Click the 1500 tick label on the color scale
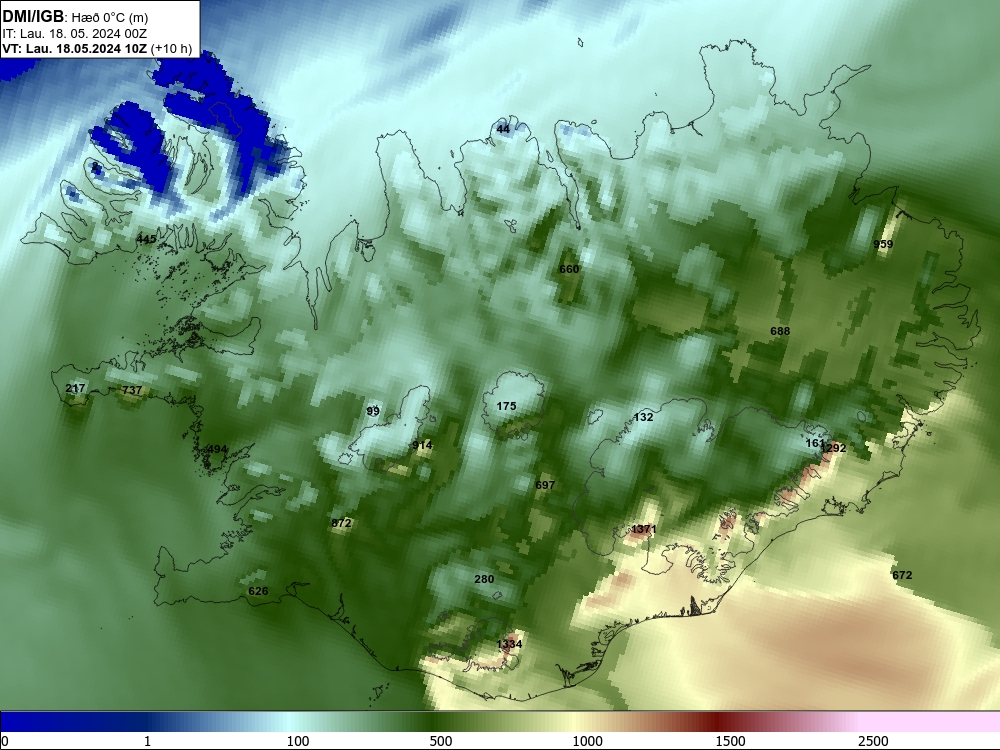1000x750 pixels. tap(730, 741)
